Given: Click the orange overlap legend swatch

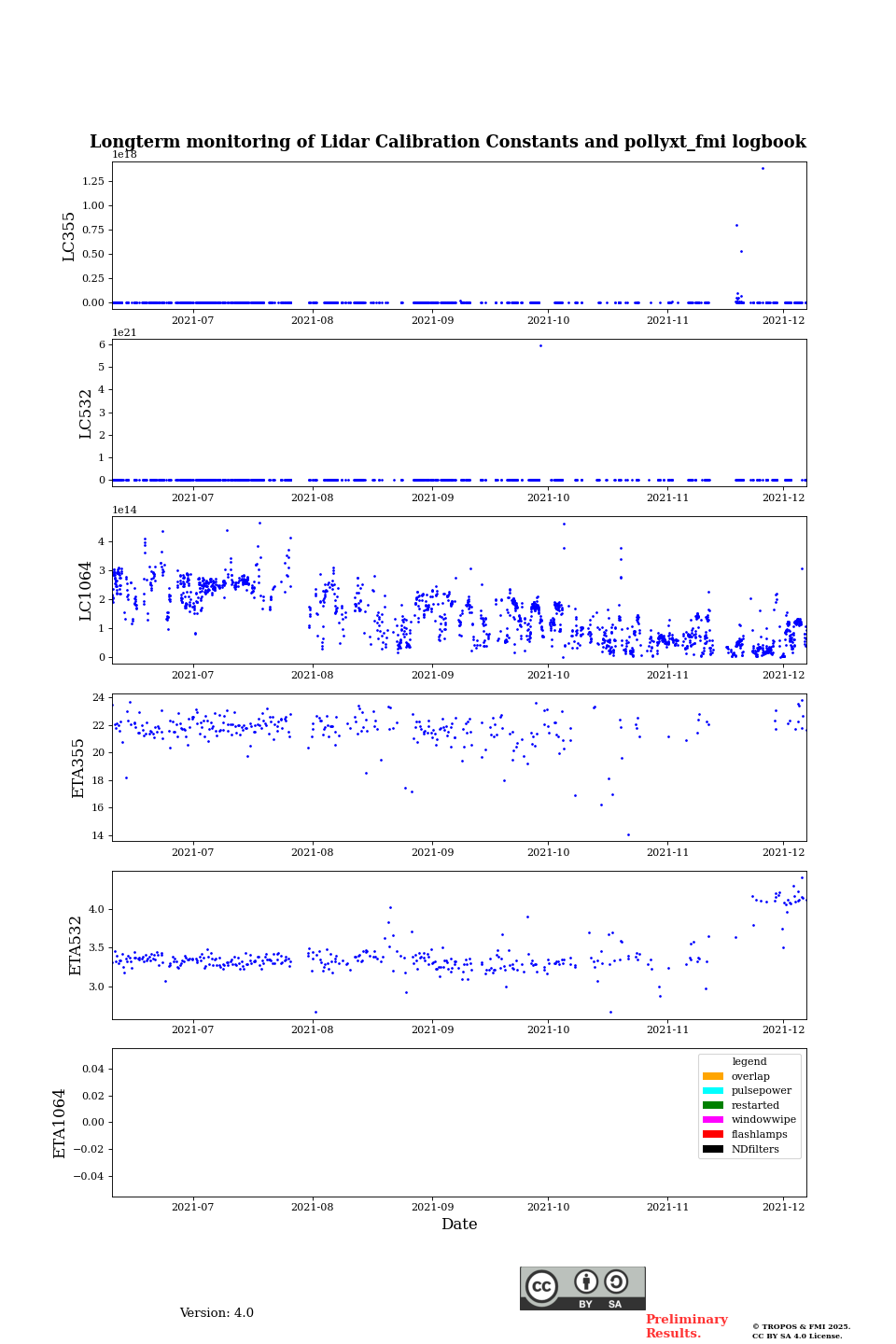Looking at the screenshot, I should point(713,1076).
